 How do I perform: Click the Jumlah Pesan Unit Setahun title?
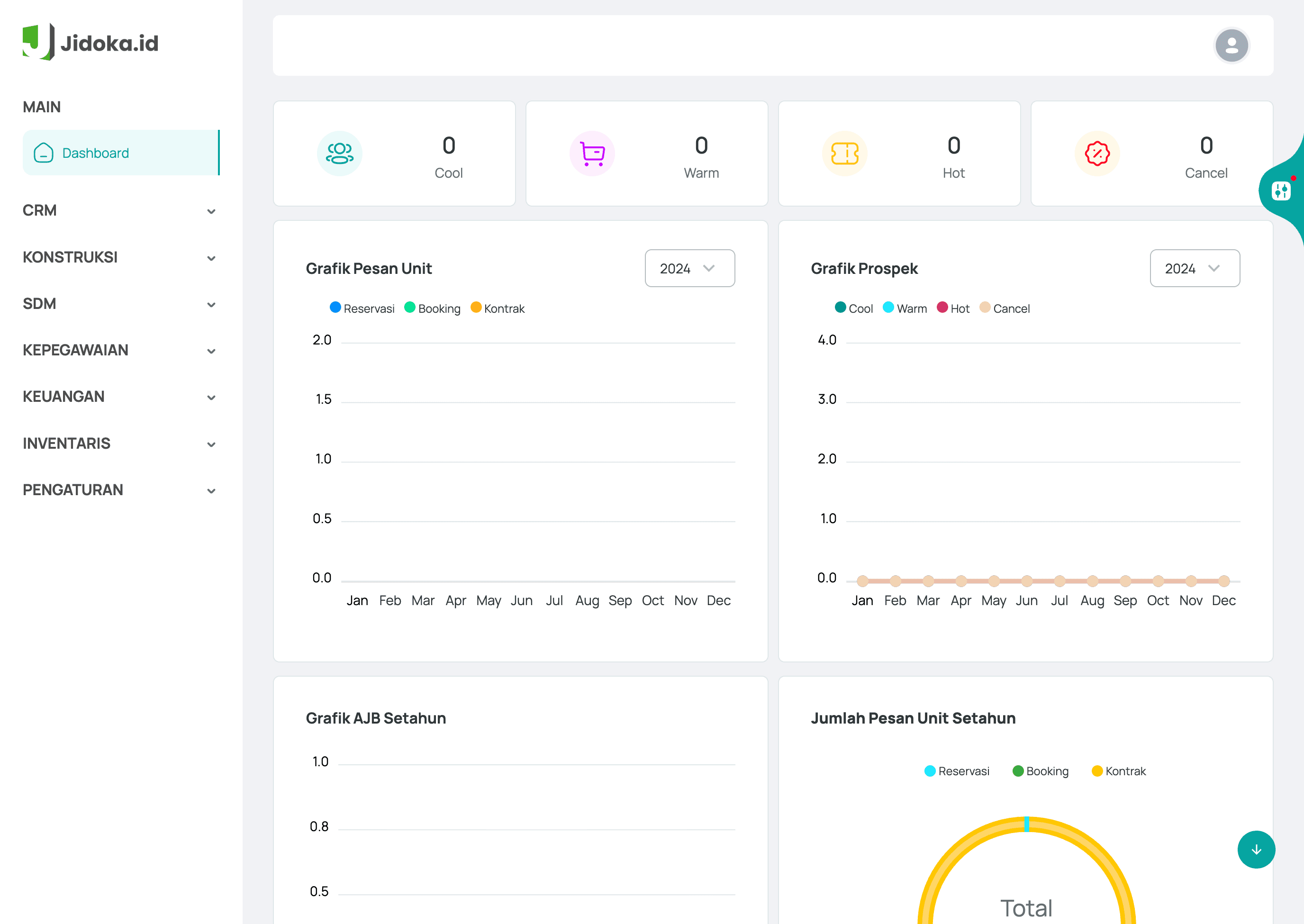(913, 718)
